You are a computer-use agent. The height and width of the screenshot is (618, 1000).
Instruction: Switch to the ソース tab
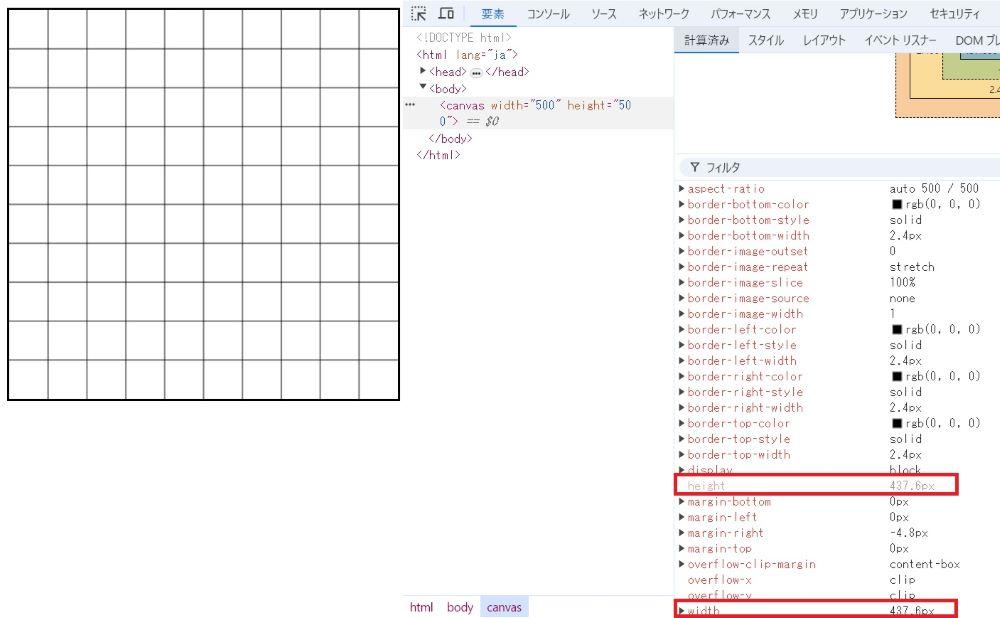[603, 14]
